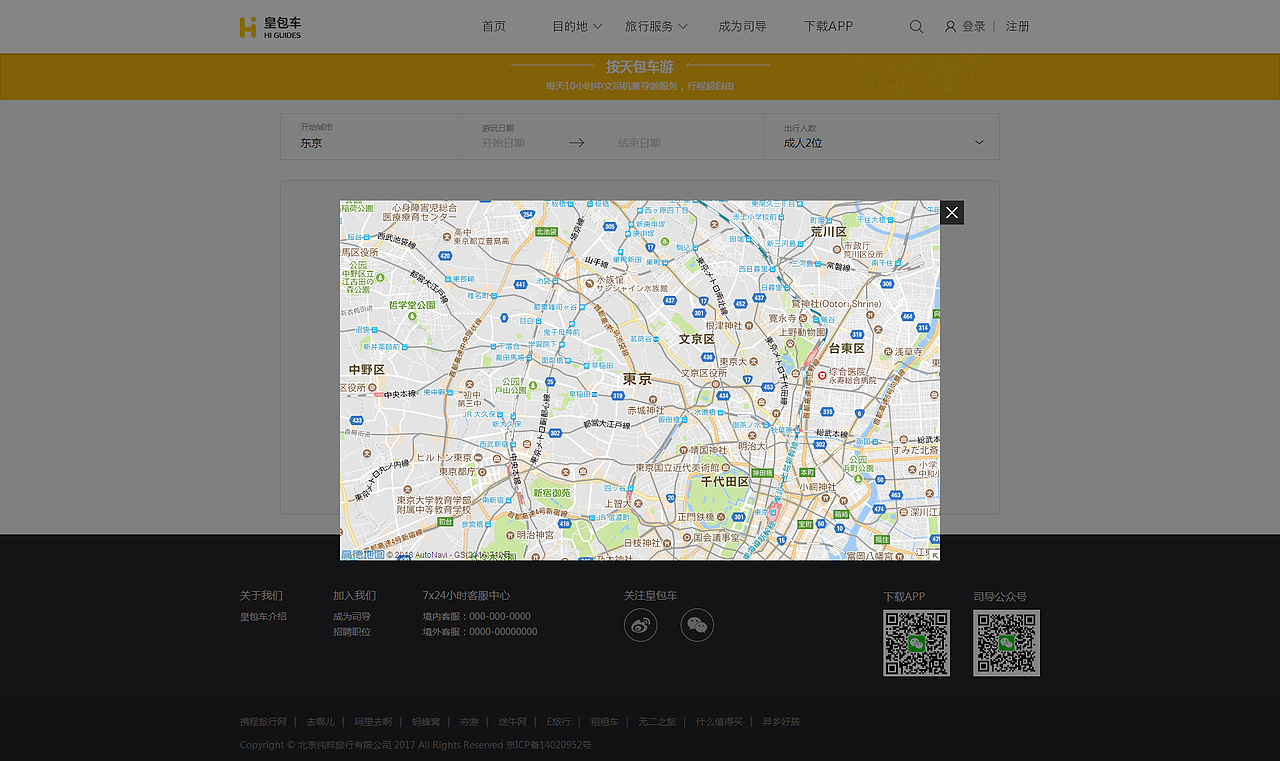Open the E旅行 partner link
The image size is (1280, 761).
[559, 722]
